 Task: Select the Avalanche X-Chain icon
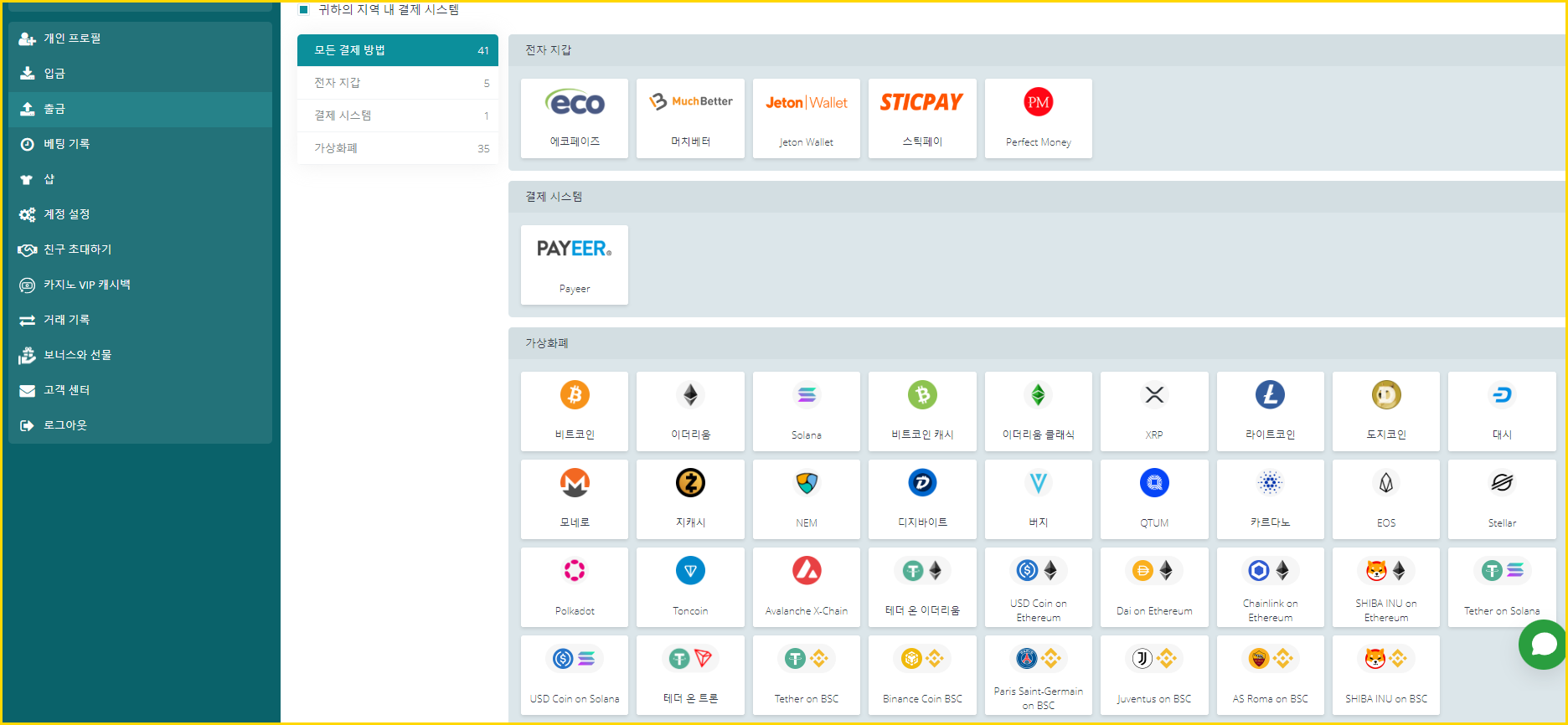[x=807, y=571]
